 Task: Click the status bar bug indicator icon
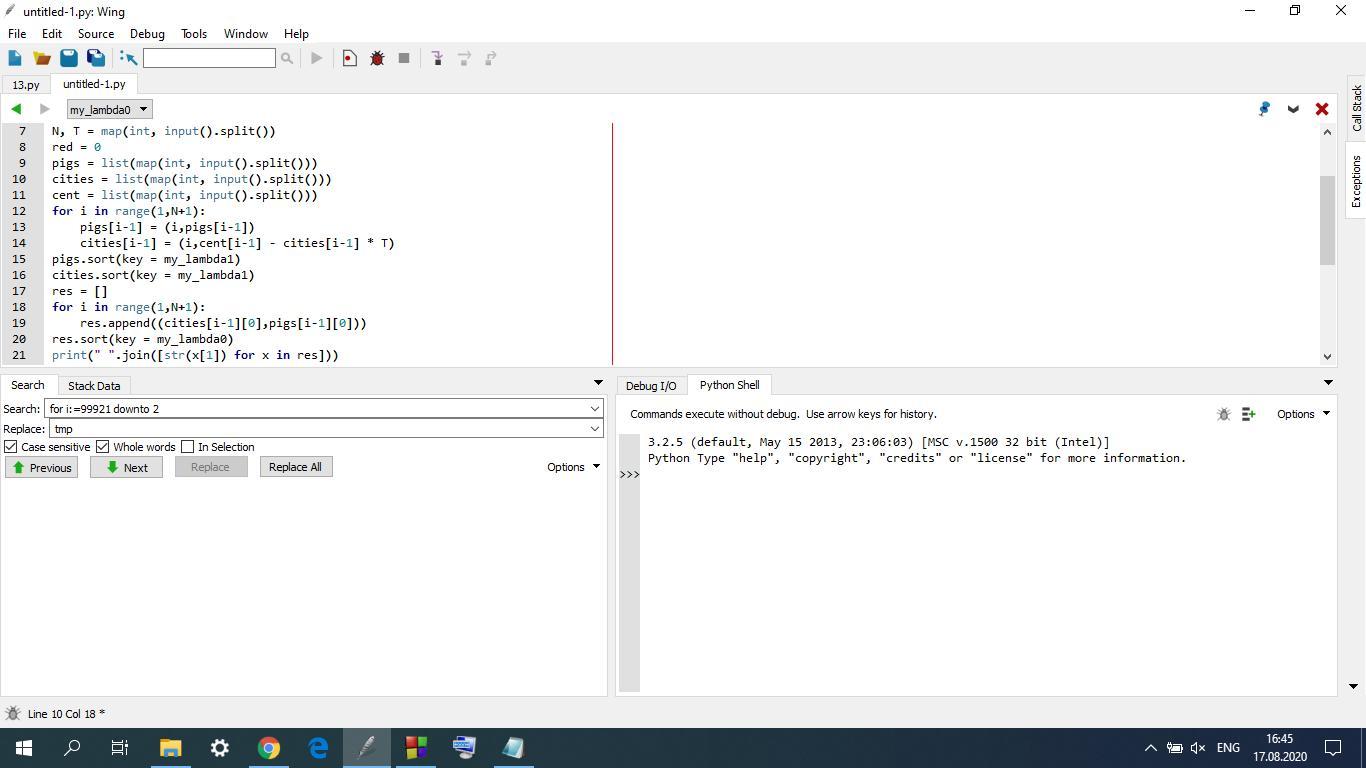12,713
